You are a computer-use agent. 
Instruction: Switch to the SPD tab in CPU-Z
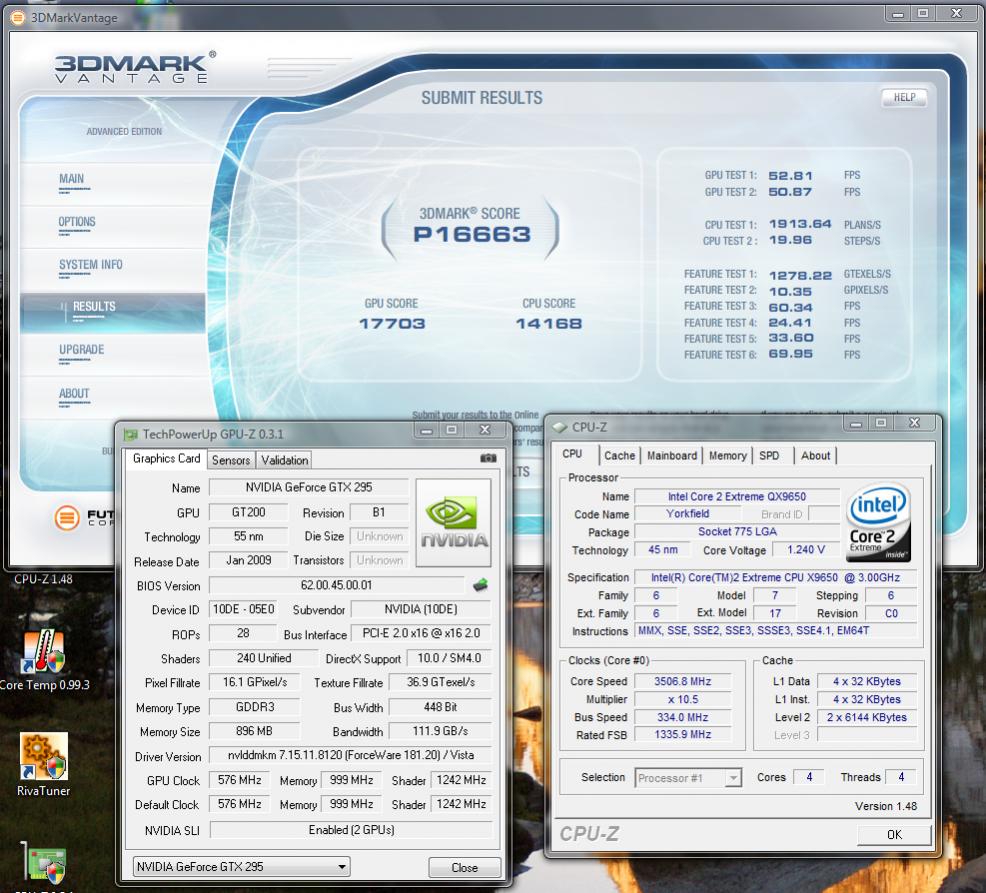[768, 456]
